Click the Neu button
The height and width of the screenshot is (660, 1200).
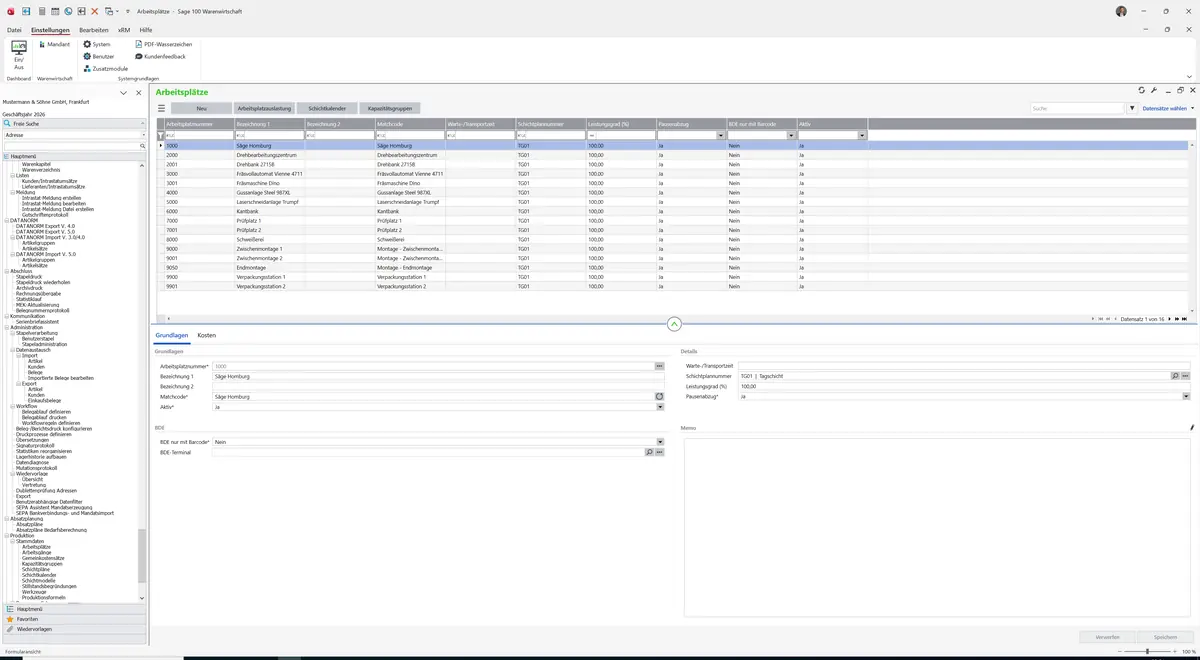click(201, 108)
